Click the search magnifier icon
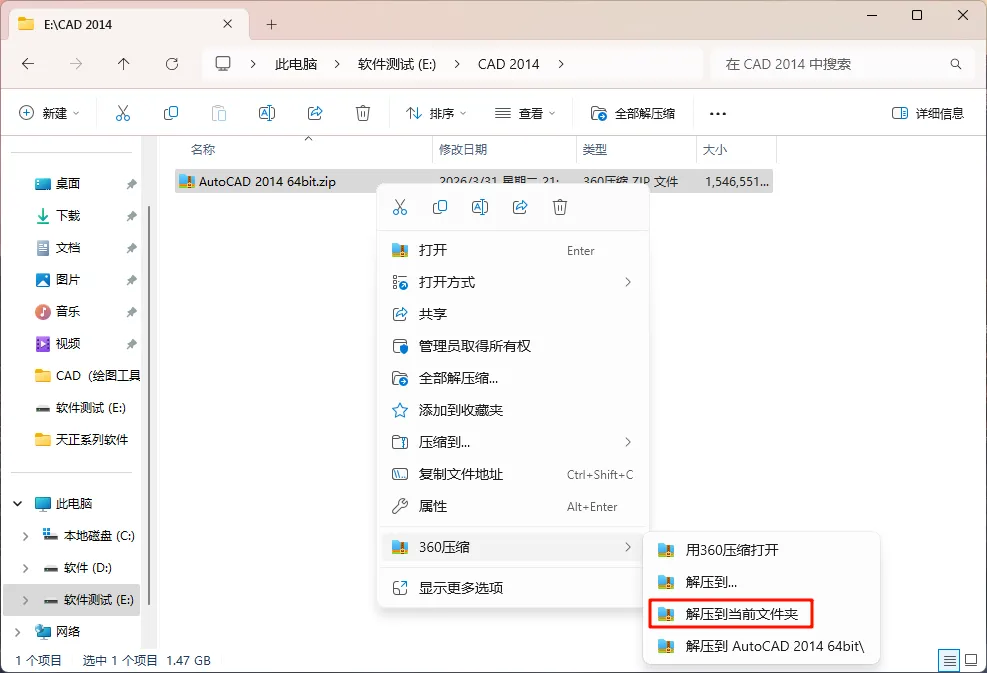Viewport: 987px width, 673px height. click(956, 64)
